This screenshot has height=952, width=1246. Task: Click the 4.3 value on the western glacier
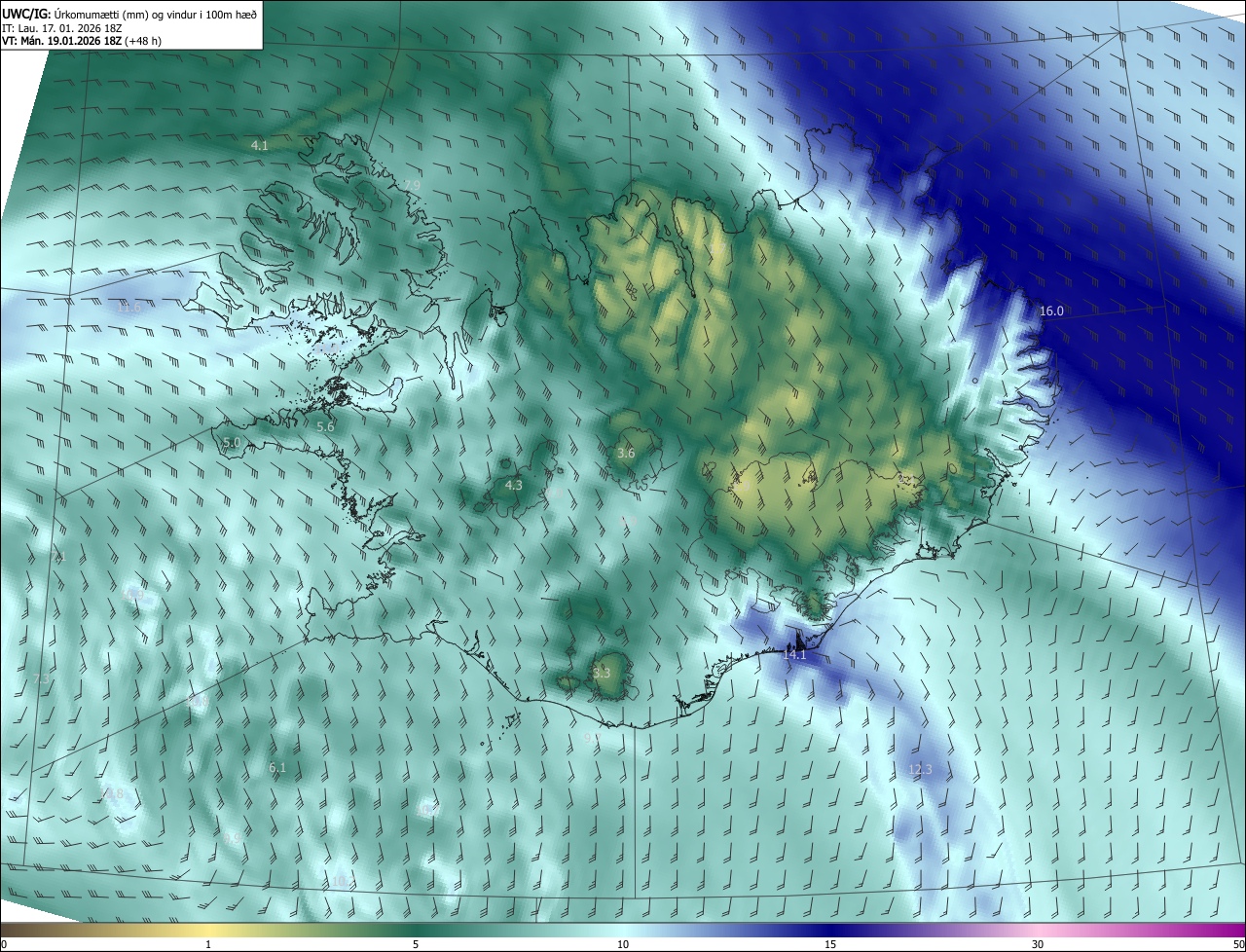click(x=513, y=485)
